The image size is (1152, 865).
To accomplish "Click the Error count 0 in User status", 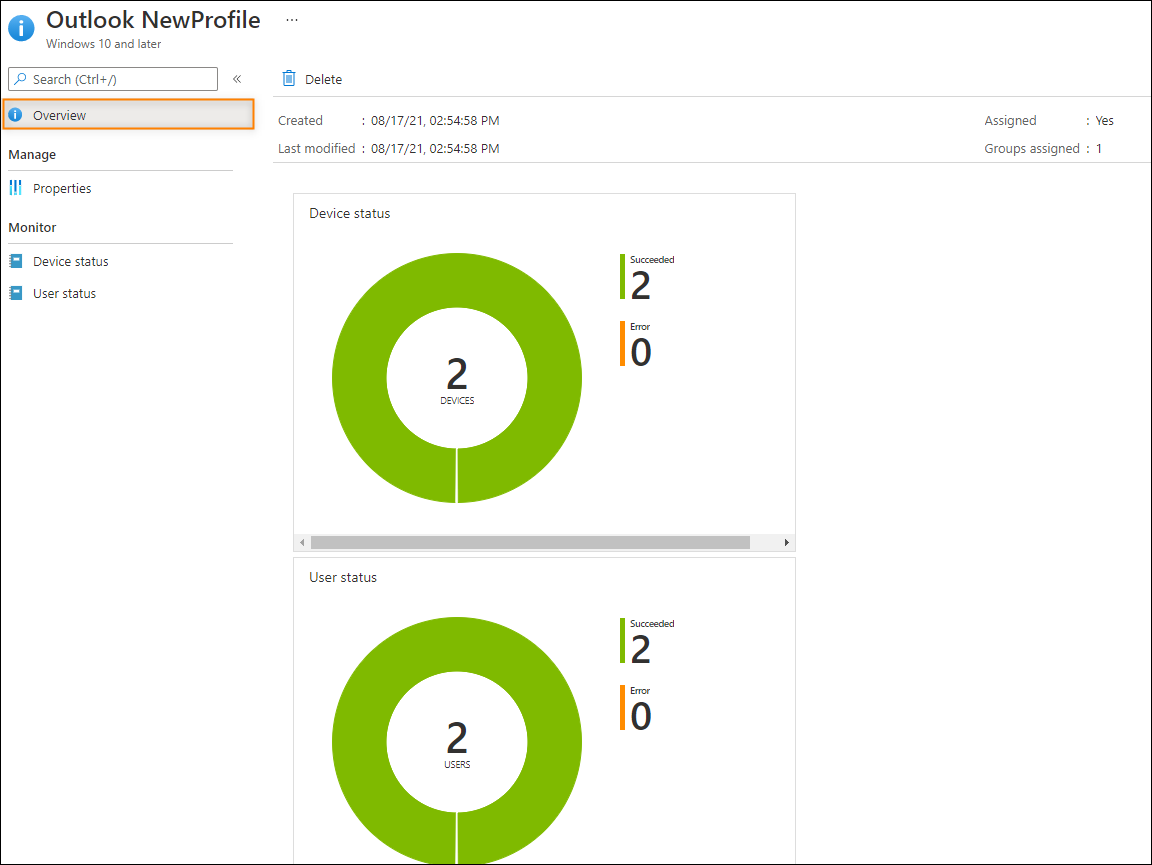I will coord(641,716).
